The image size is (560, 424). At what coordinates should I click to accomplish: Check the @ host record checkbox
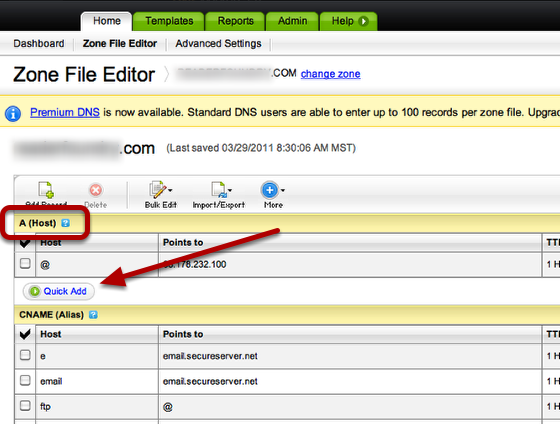(25, 264)
